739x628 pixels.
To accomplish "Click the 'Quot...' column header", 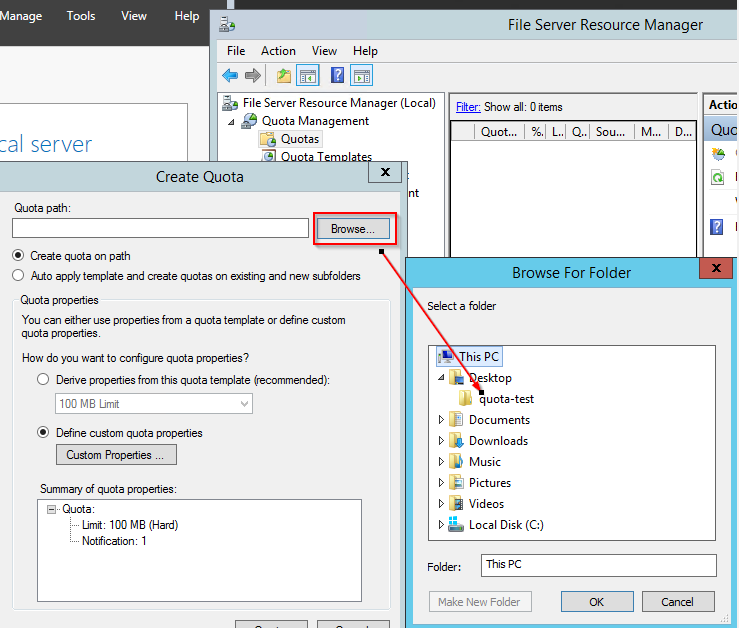I will (x=500, y=132).
